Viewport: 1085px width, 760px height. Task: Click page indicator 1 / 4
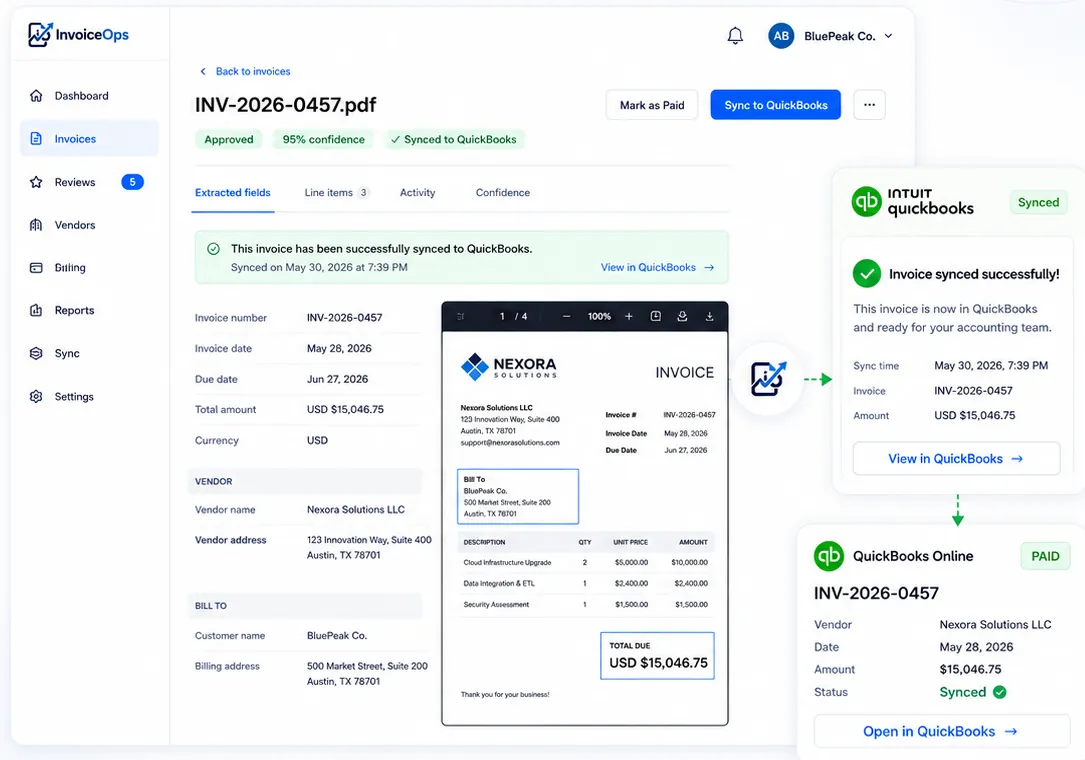pyautogui.click(x=513, y=316)
